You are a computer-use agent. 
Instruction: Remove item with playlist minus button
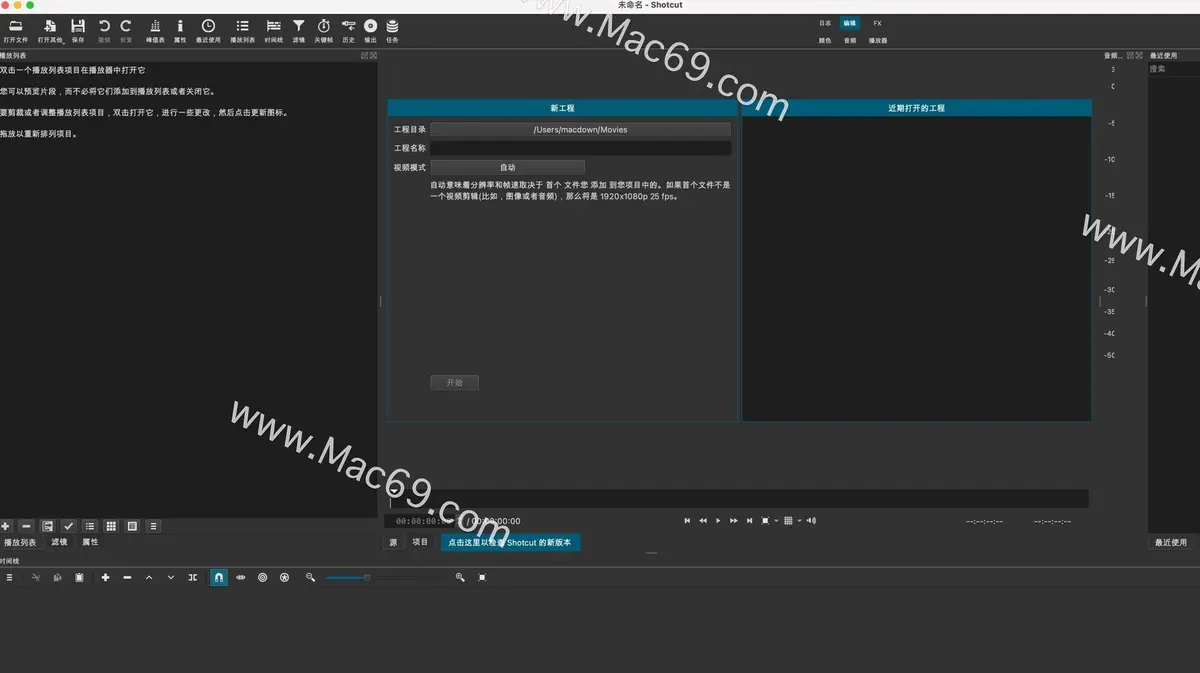(26, 526)
